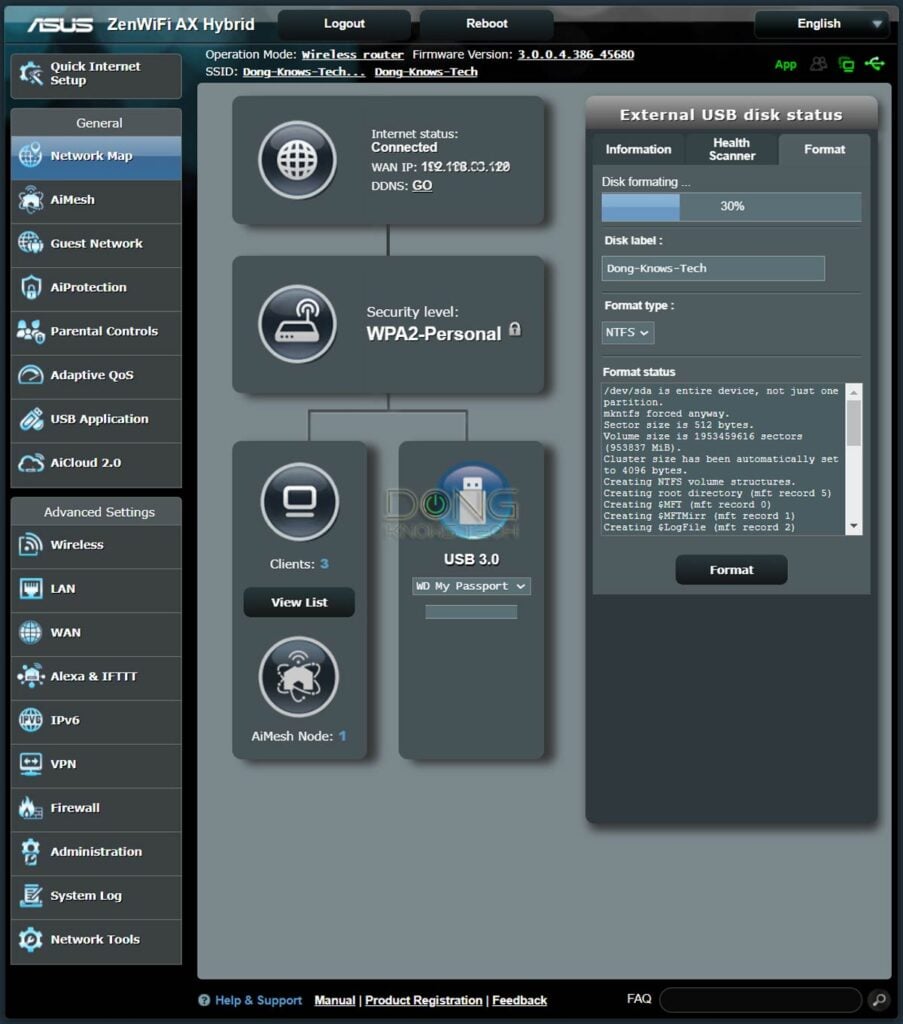Open the Manual link in footer
Screen dimensions: 903x1024
(x=335, y=1000)
